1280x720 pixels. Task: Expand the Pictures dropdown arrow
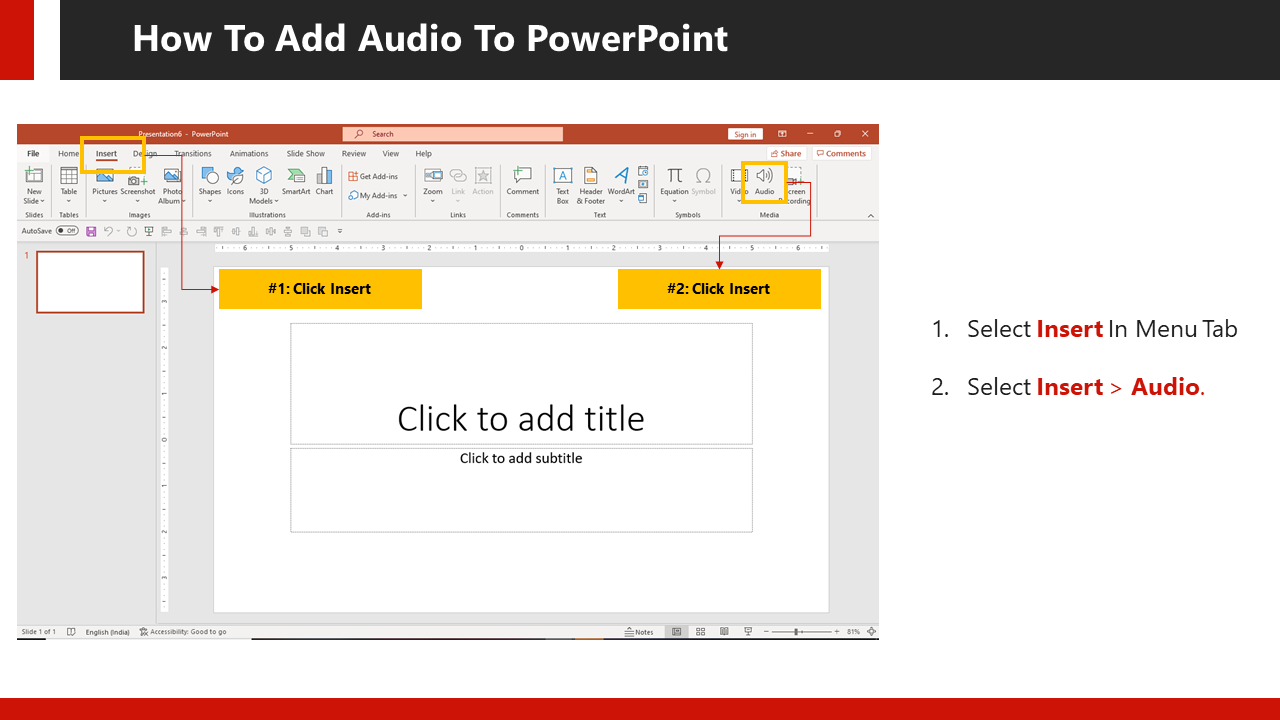coord(104,201)
